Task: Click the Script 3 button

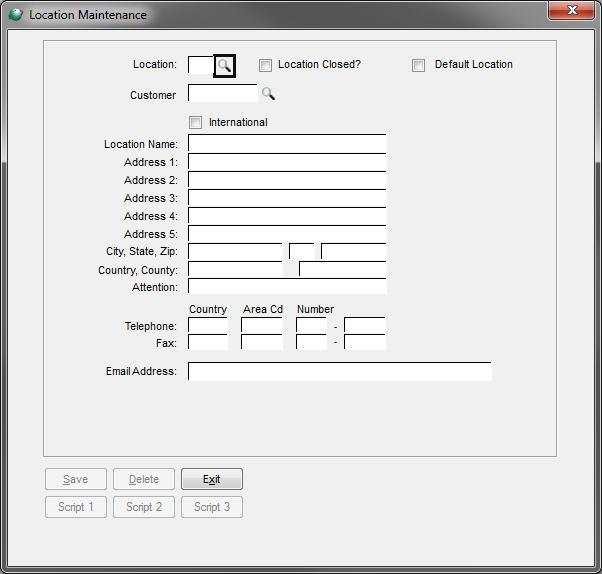Action: 212,507
